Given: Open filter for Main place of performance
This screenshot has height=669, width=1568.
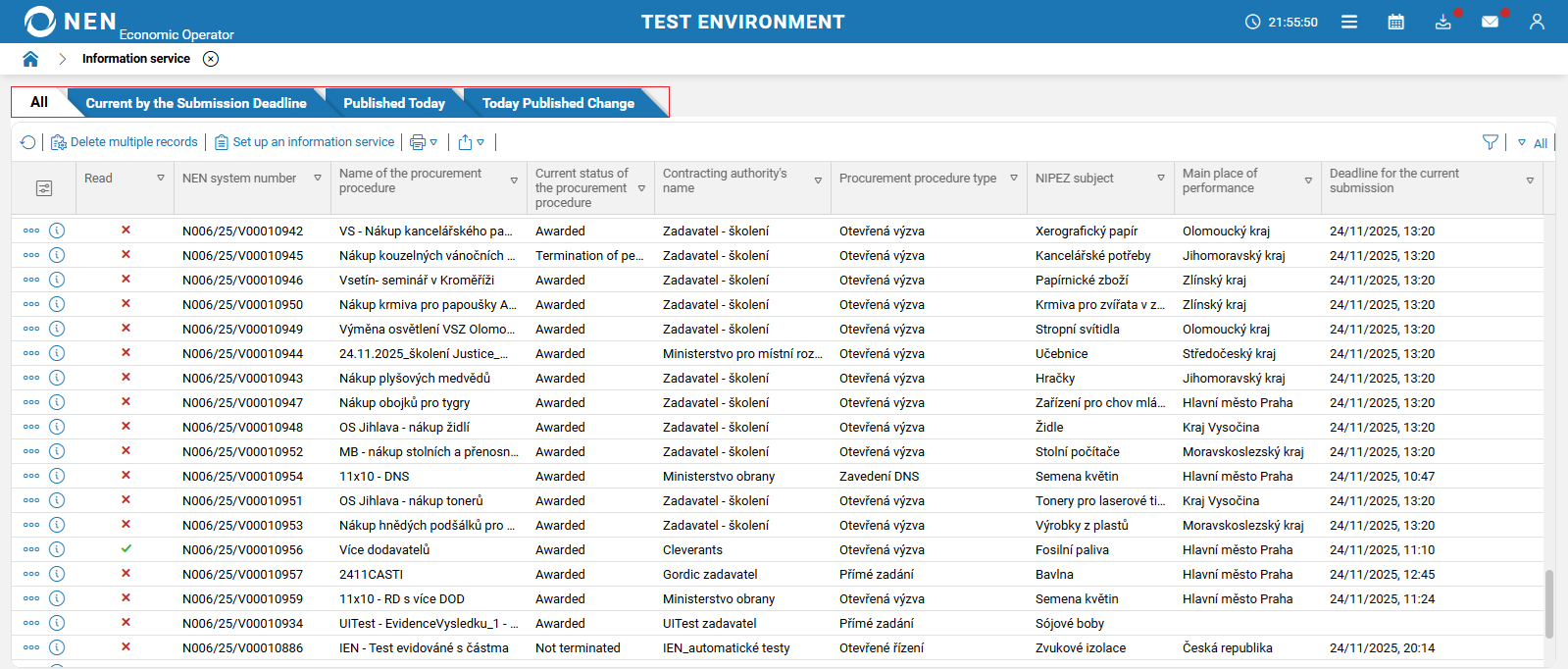Looking at the screenshot, I should point(1308,180).
